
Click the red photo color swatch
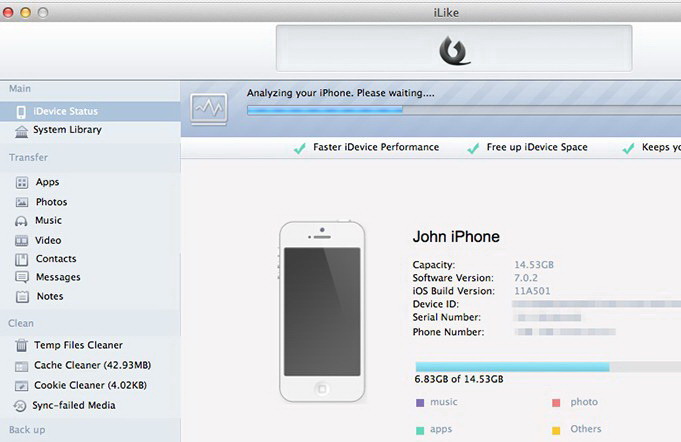pos(556,403)
